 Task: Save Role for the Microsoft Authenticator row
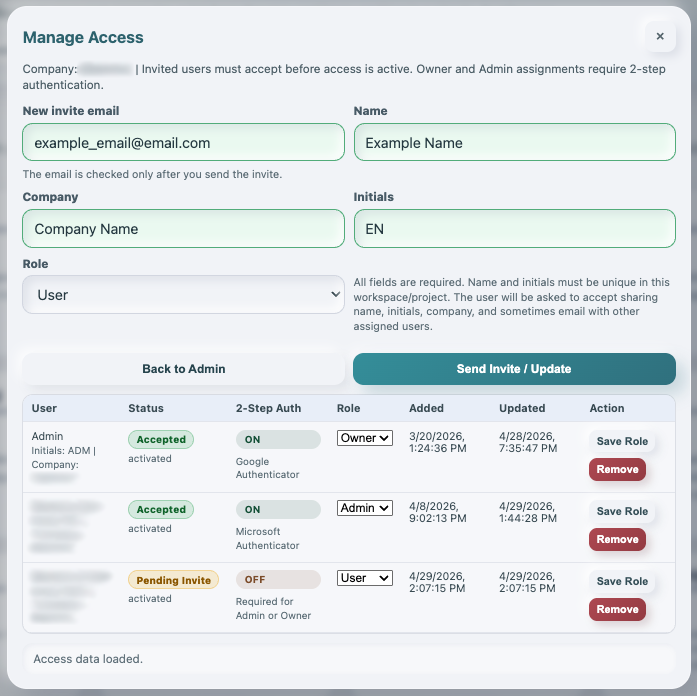622,511
